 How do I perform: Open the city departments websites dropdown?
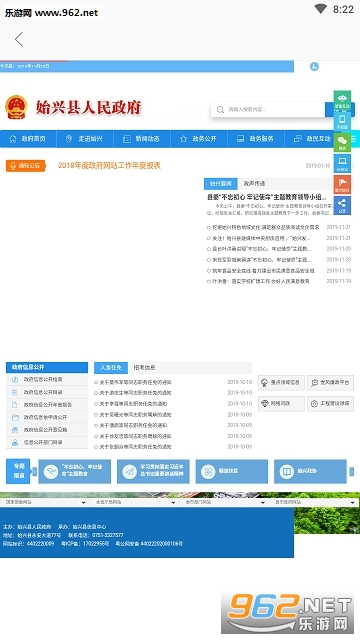(224, 502)
